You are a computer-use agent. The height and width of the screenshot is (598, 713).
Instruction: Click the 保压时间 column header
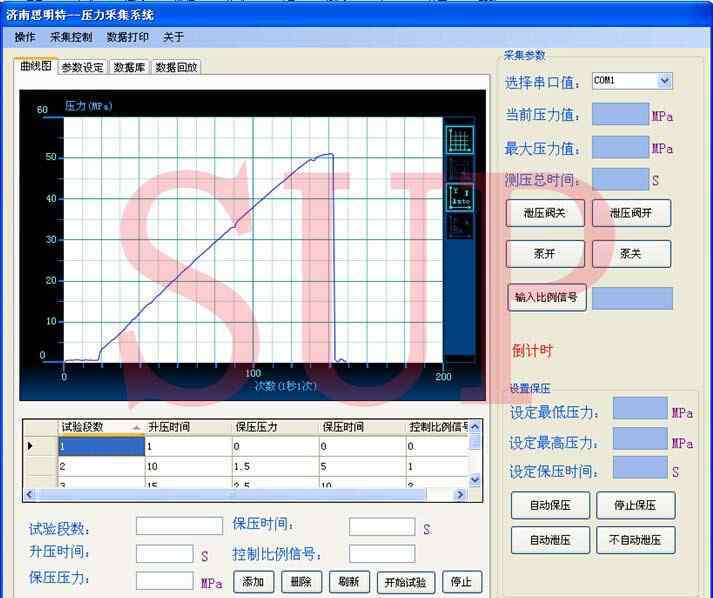point(362,427)
